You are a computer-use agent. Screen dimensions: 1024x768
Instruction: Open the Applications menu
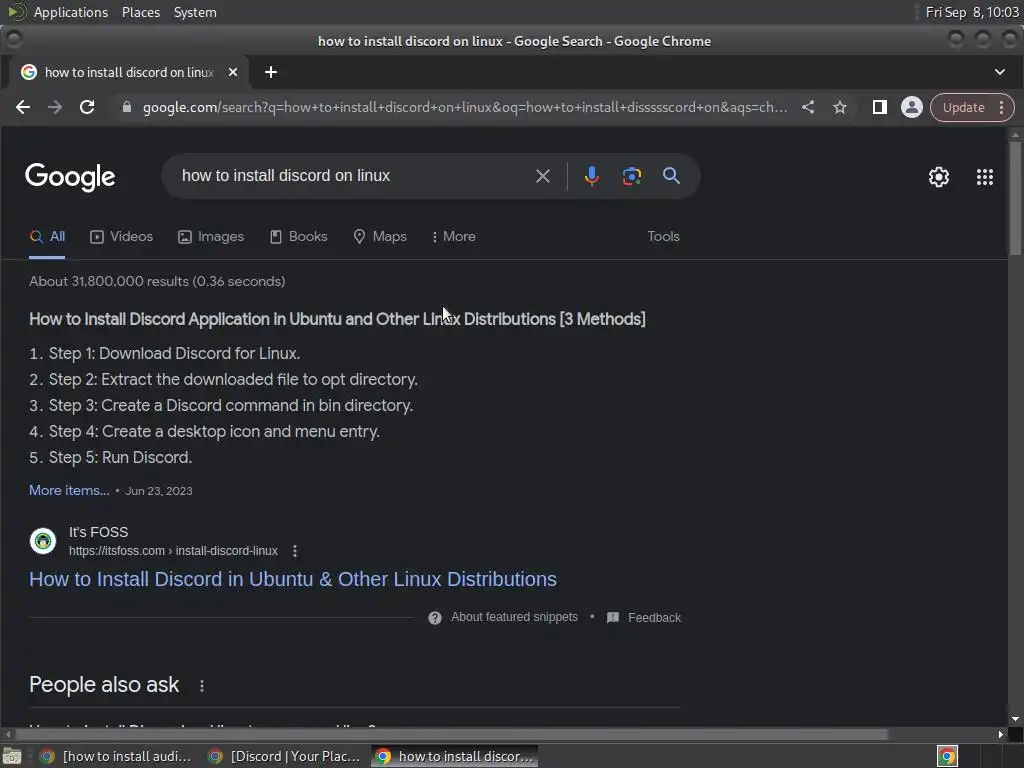71,12
